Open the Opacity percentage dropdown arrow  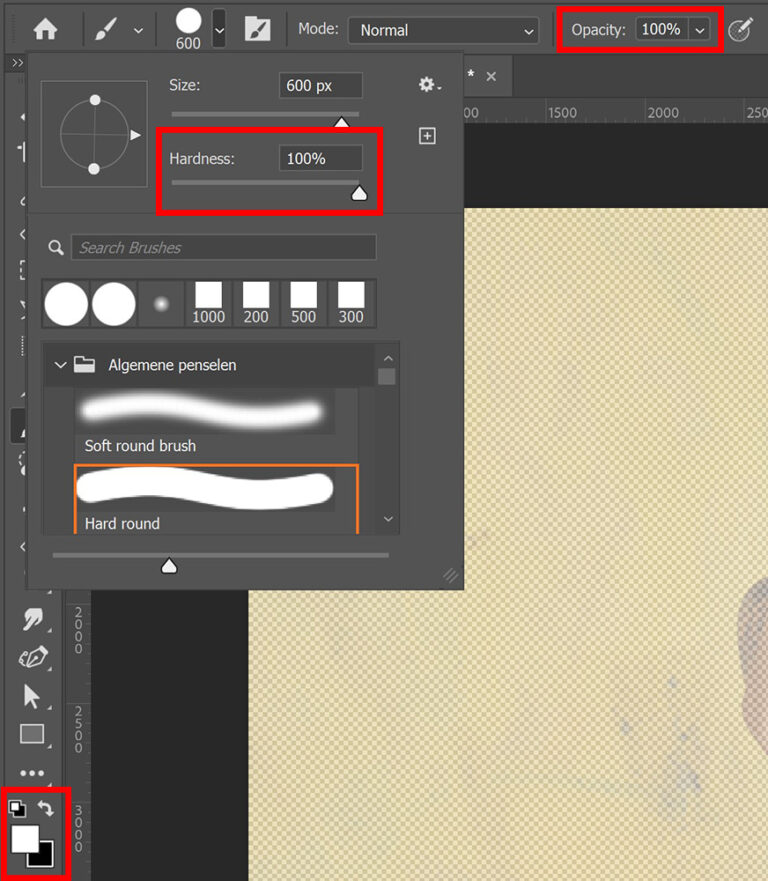click(700, 30)
